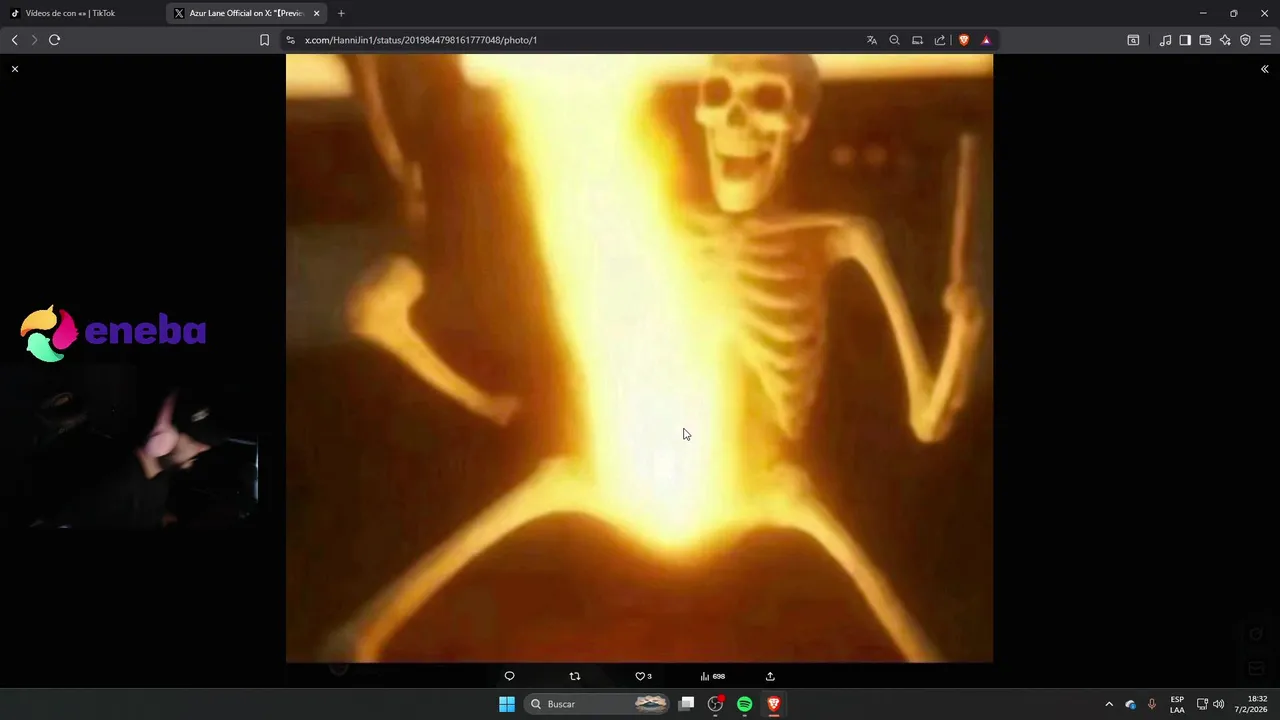Open the tab search icon in the toolbar

coord(1133,40)
